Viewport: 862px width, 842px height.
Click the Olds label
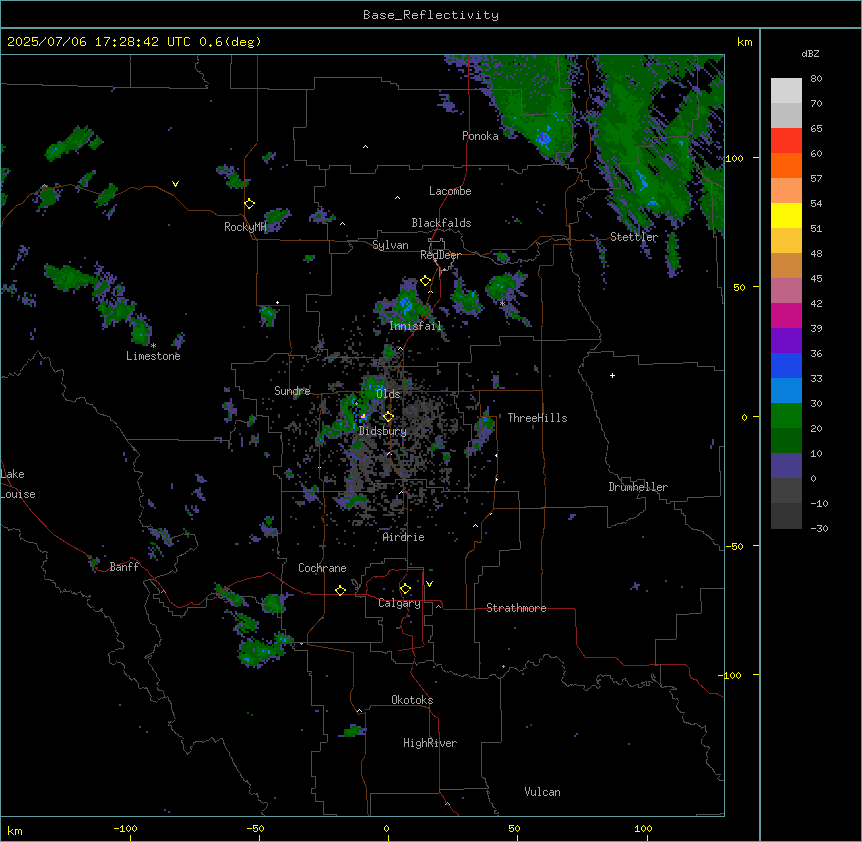click(388, 394)
